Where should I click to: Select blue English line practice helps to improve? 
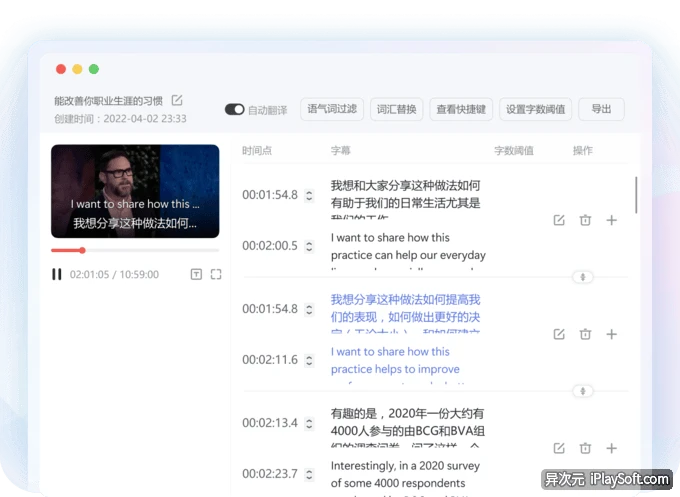pyautogui.click(x=395, y=369)
